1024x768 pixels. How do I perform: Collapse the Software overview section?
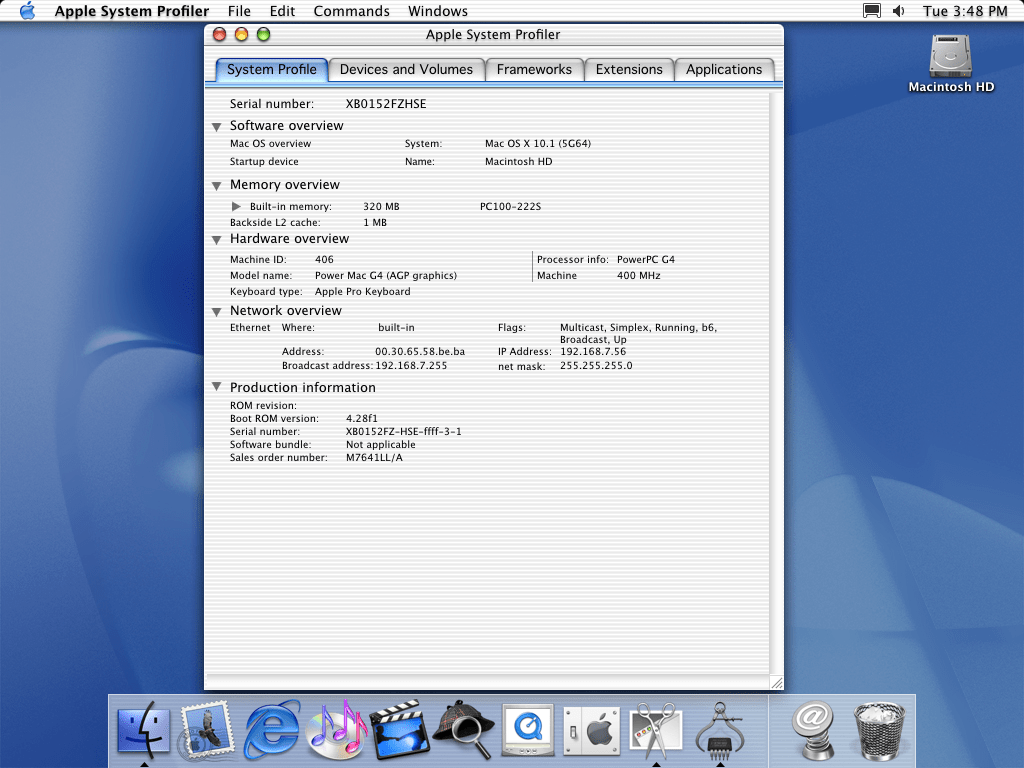point(217,127)
